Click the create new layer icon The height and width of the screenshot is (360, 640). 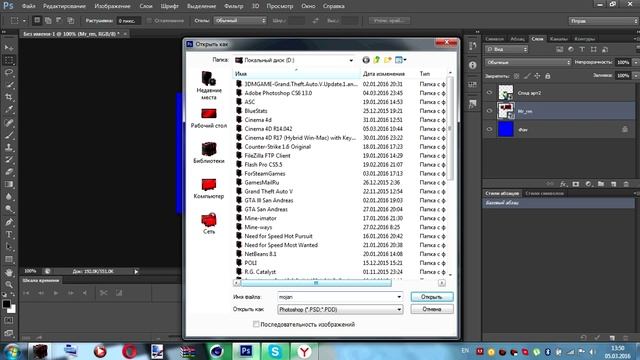(613, 184)
